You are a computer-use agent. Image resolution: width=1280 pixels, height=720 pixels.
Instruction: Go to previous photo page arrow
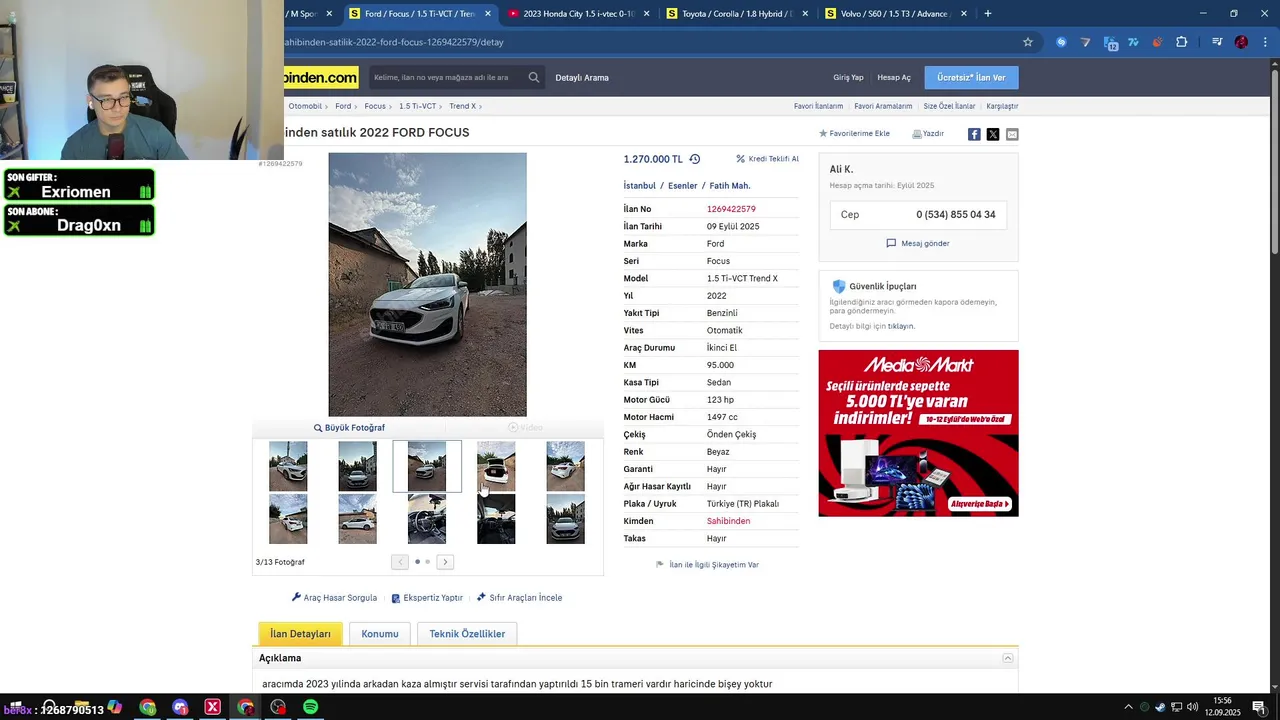coord(400,562)
